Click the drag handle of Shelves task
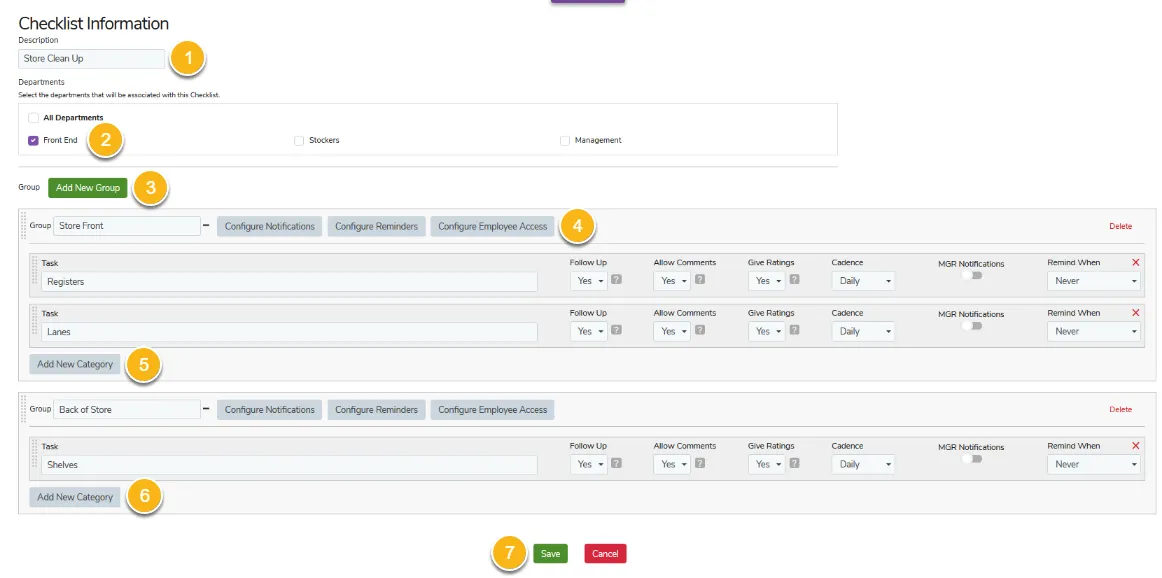This screenshot has width=1162, height=578. (35, 454)
